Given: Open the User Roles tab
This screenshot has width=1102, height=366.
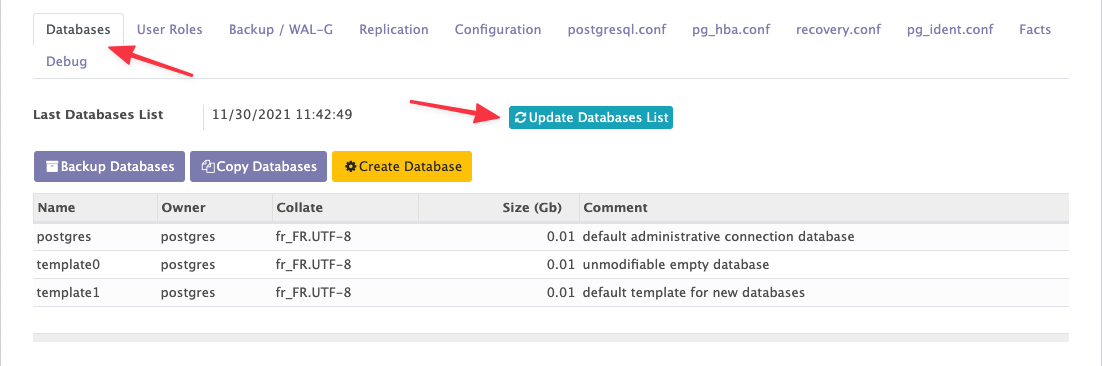Looking at the screenshot, I should click(x=169, y=30).
